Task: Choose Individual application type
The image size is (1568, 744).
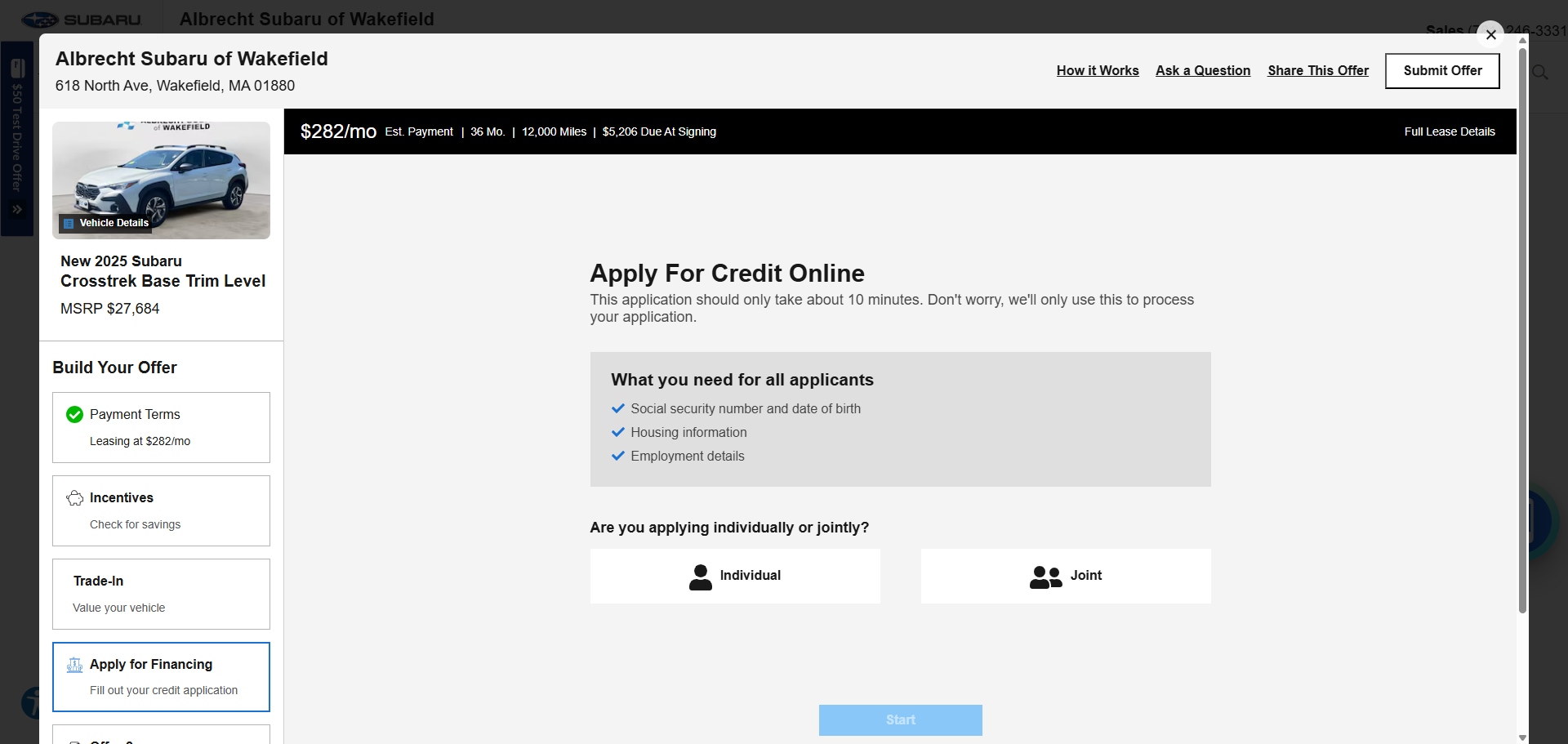Action: point(735,576)
